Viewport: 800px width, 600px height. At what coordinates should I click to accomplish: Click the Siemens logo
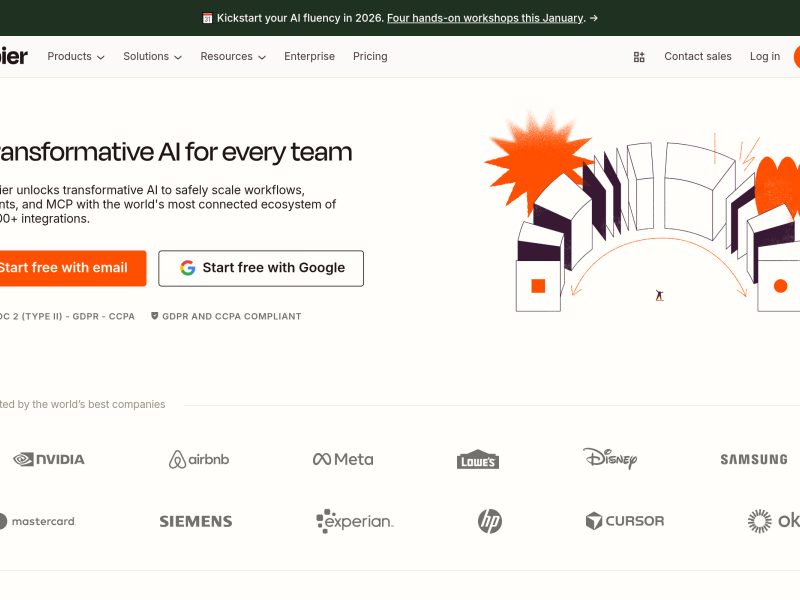click(x=196, y=521)
